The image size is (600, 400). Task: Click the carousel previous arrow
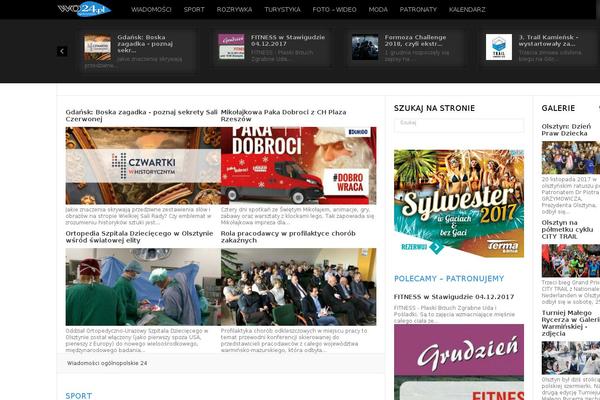point(62,51)
